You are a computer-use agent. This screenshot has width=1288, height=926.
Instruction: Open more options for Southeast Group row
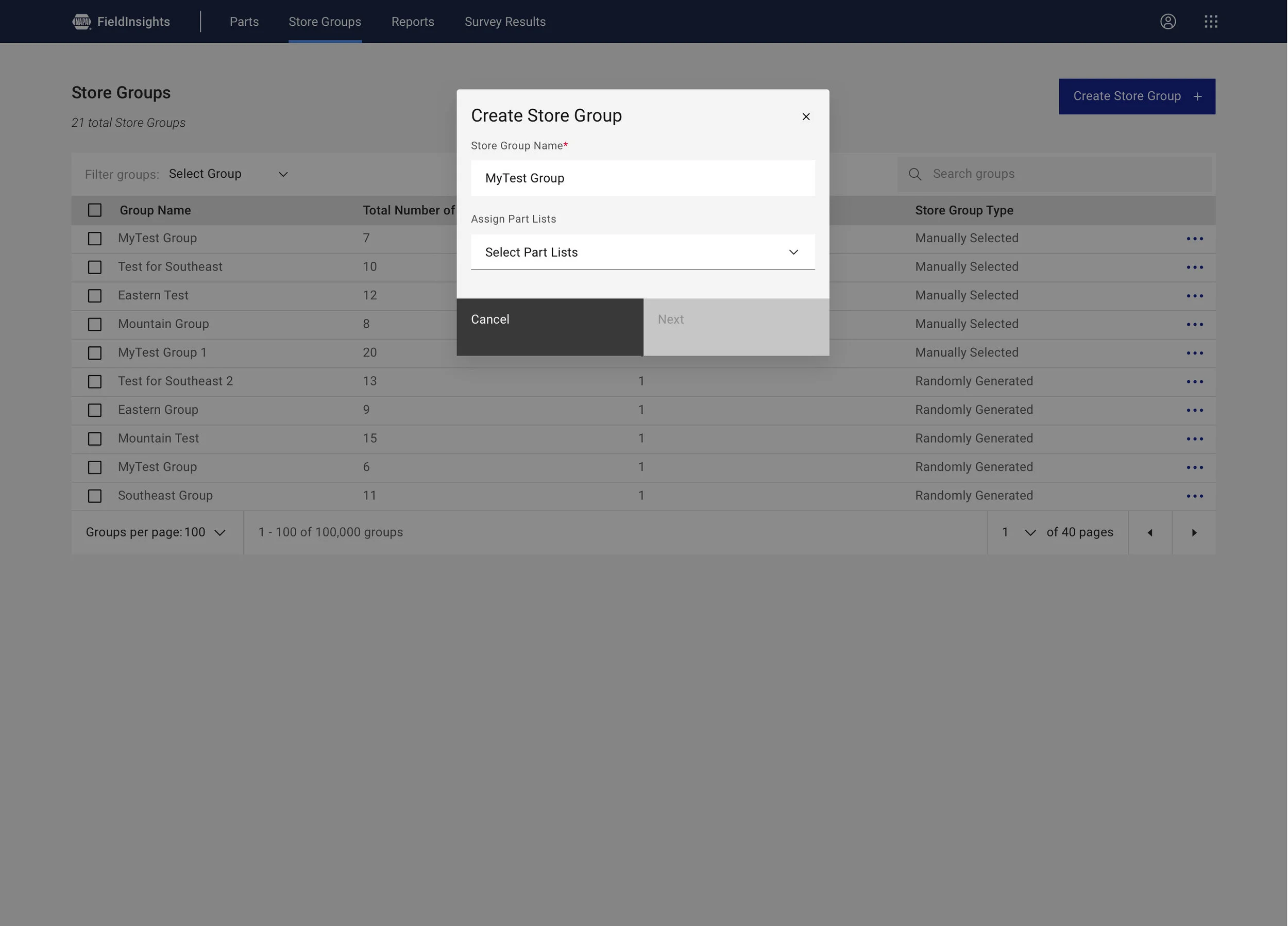[1194, 496]
